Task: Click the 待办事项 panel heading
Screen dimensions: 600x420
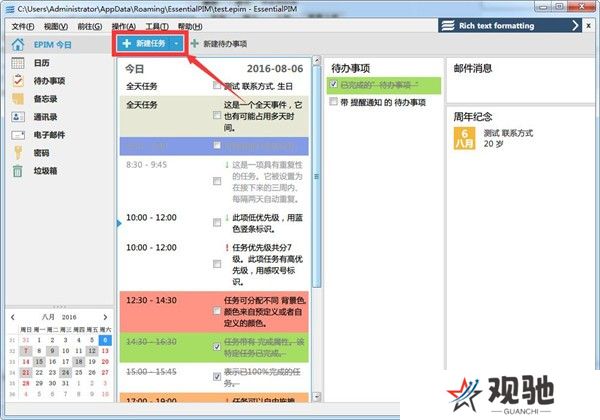Action: pyautogui.click(x=350, y=68)
